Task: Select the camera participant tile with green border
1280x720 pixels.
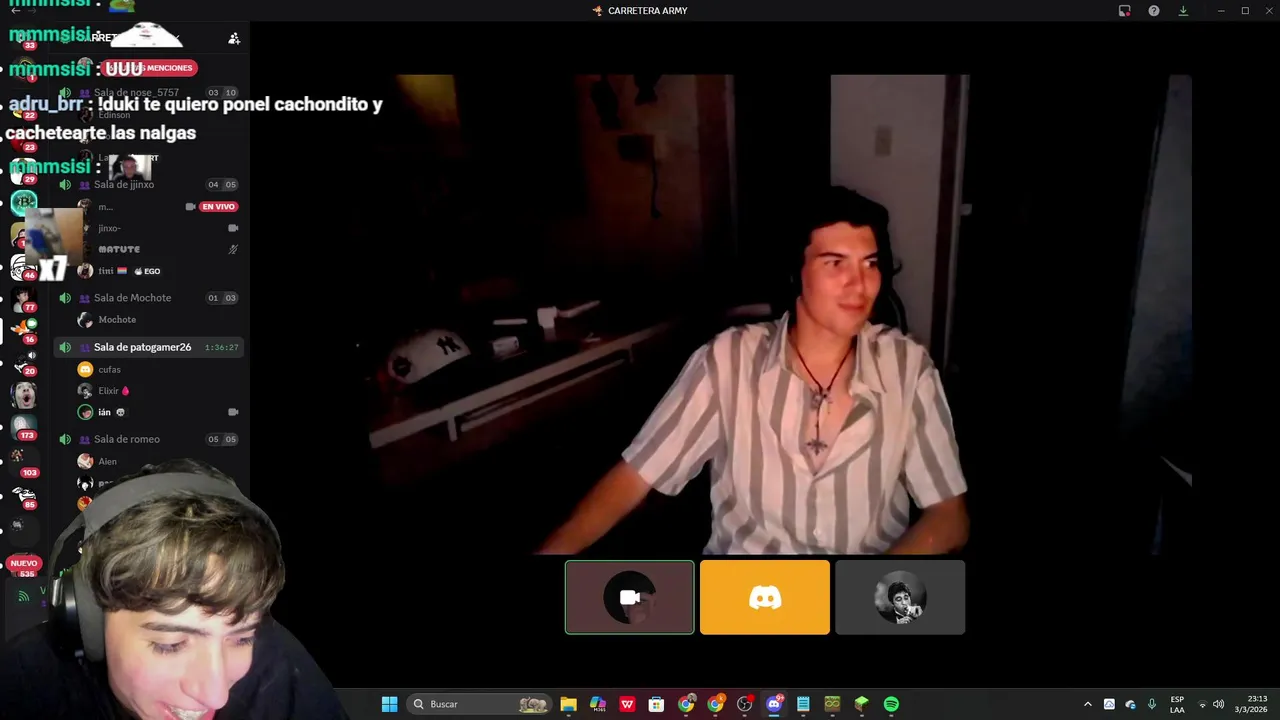Action: point(629,597)
